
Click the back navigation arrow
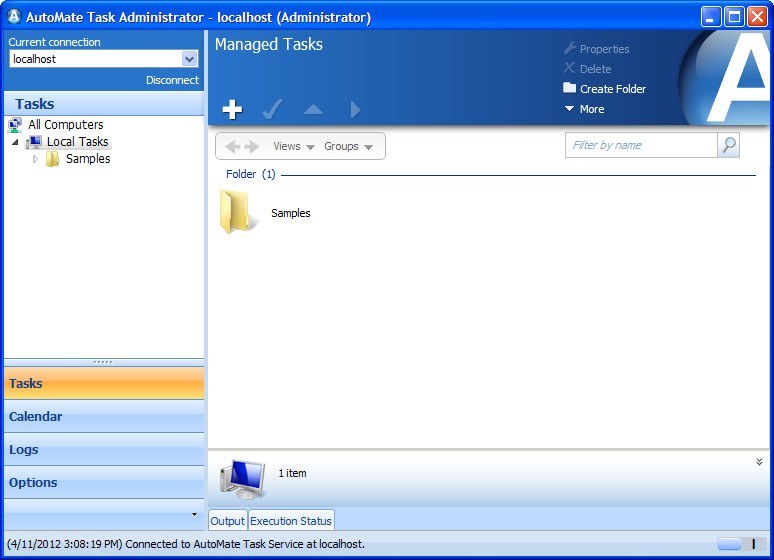(232, 146)
